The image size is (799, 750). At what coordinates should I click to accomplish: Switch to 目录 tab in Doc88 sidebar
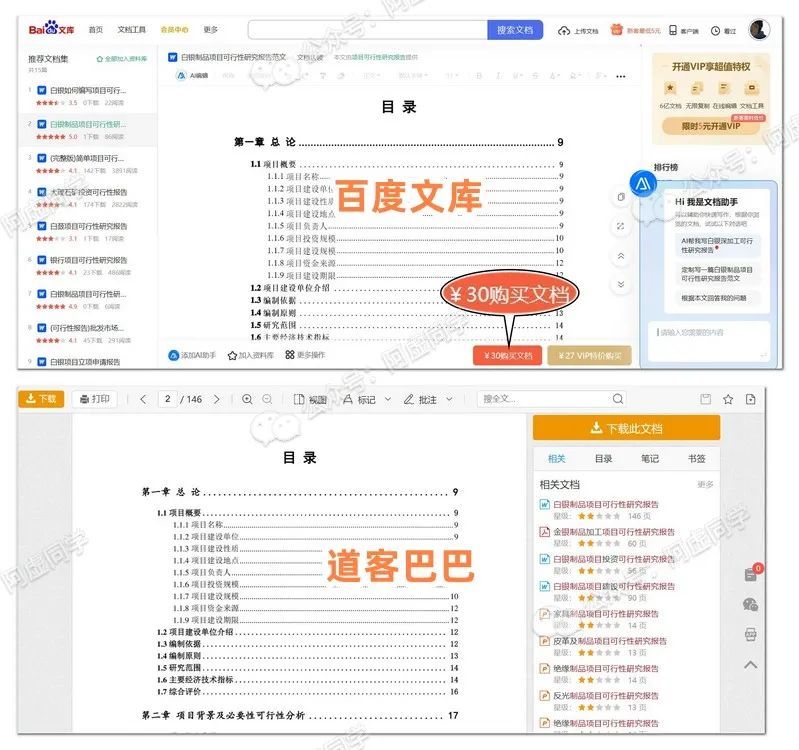[x=603, y=459]
